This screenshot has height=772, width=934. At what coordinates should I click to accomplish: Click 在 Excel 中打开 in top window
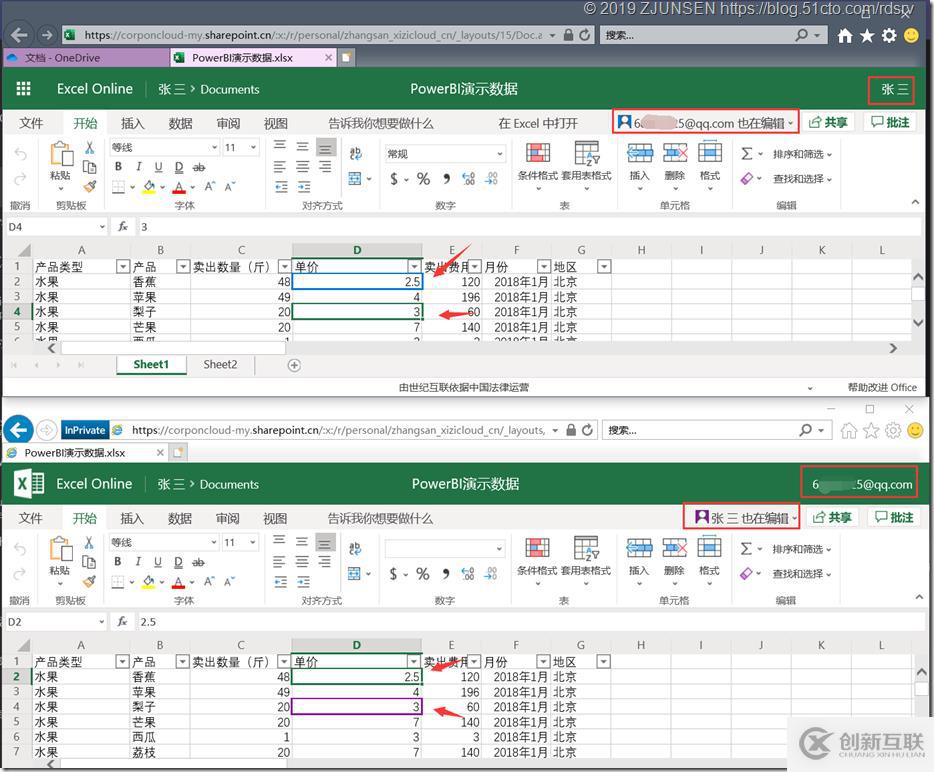(x=538, y=123)
